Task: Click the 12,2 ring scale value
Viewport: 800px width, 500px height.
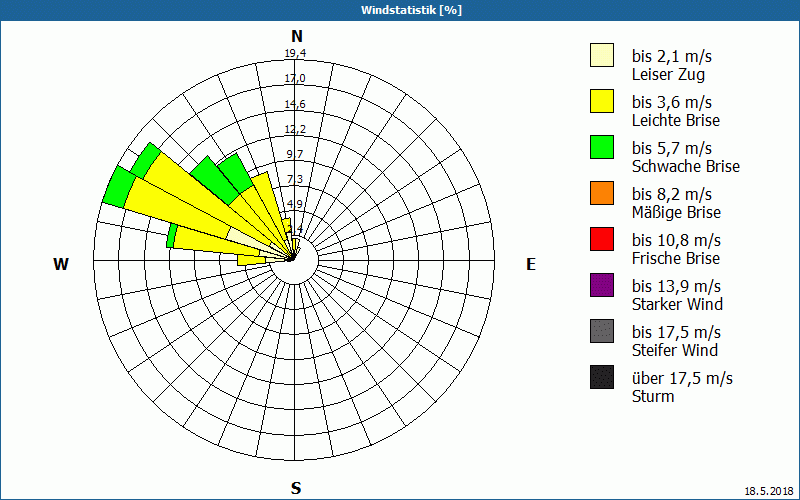Action: coord(295,129)
